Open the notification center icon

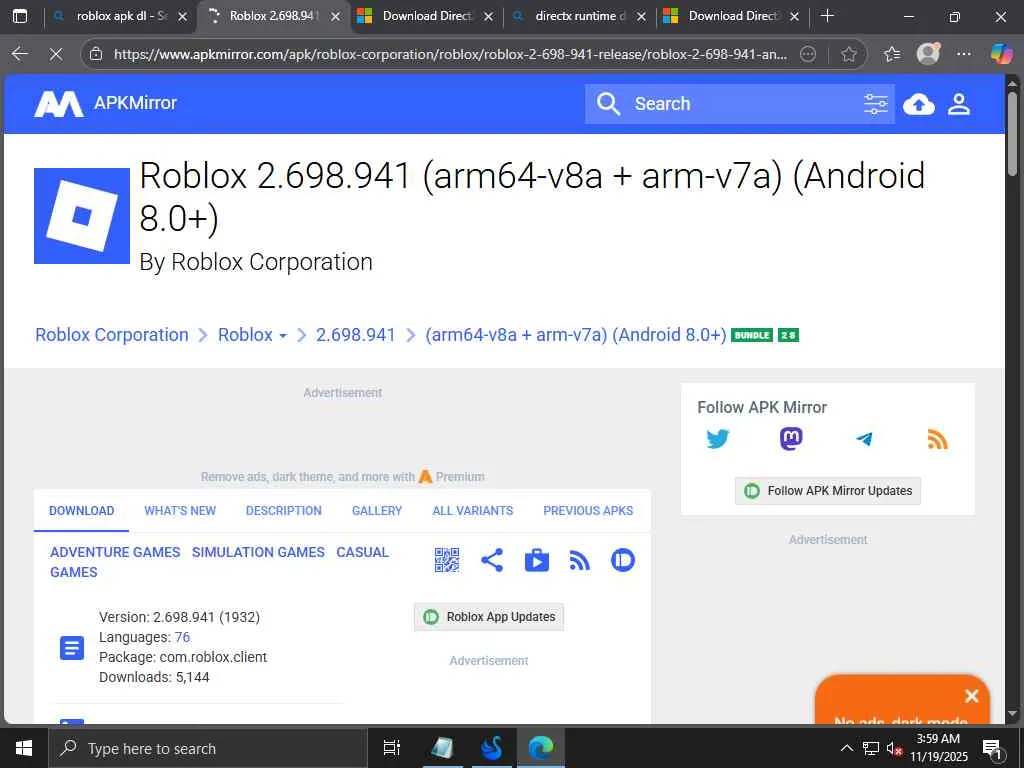tap(993, 748)
